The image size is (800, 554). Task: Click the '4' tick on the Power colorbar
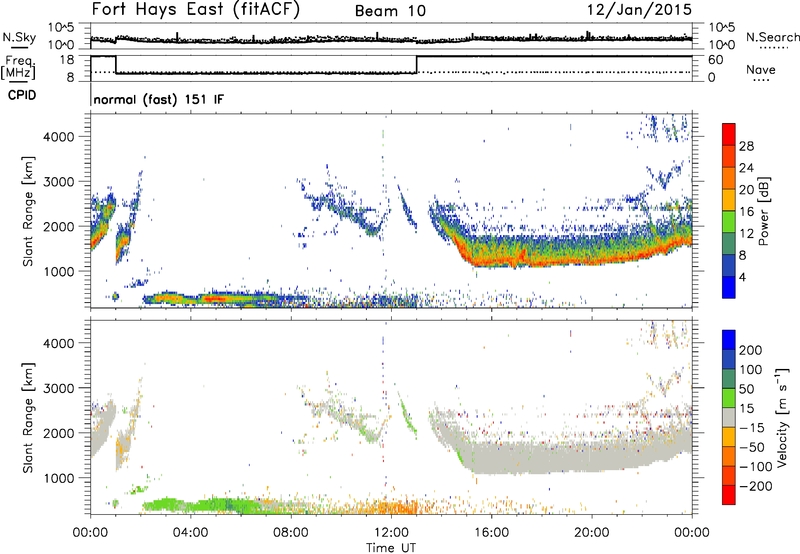742,277
